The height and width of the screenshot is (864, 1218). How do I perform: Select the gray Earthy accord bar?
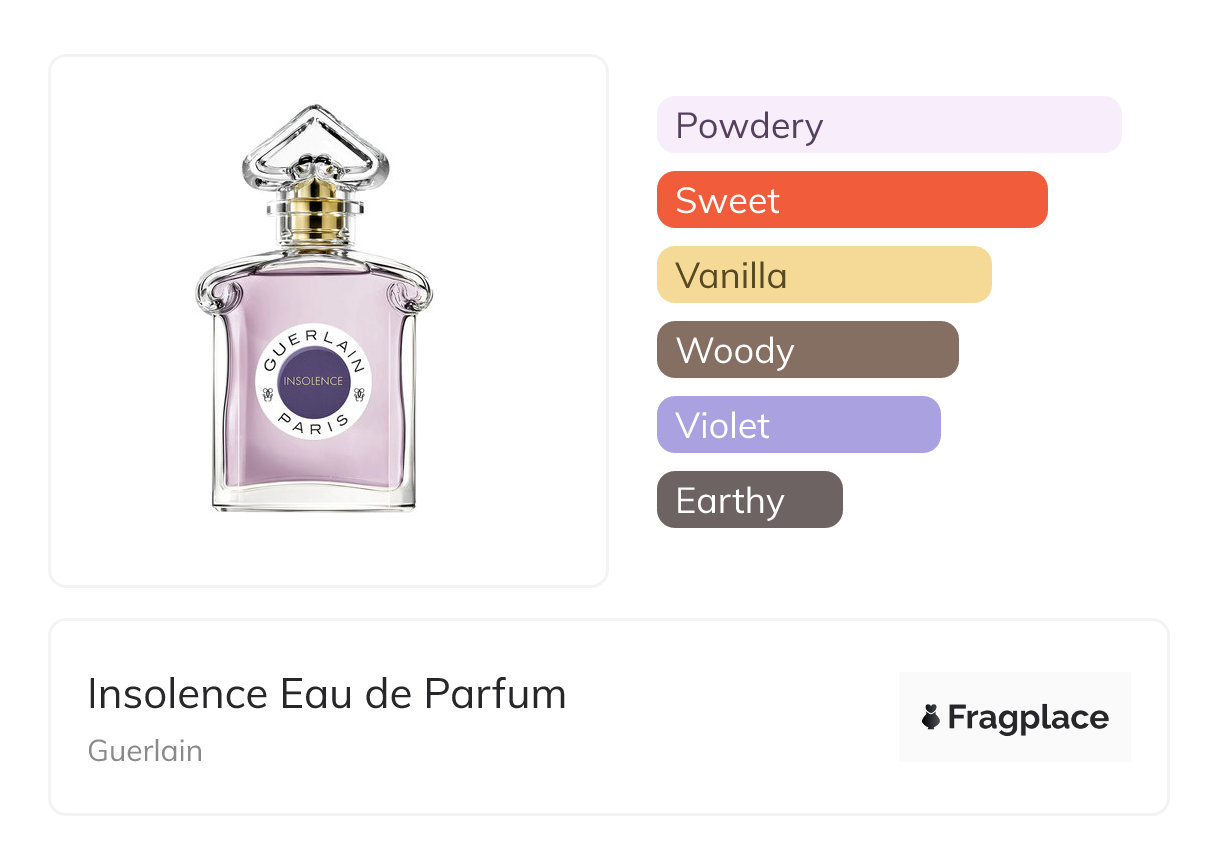tap(749, 500)
